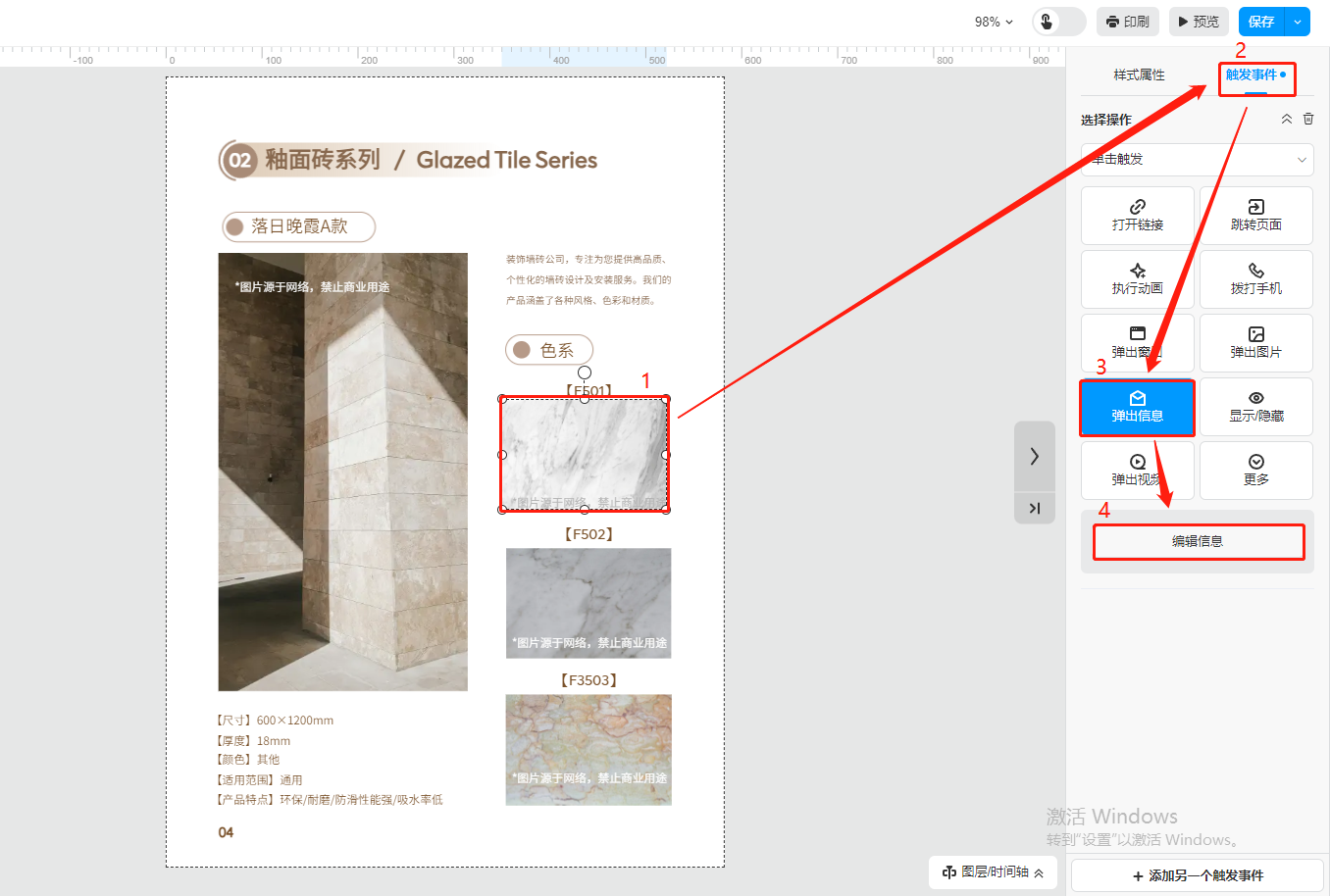Open the 98% zoom level dropdown
1330x896 pixels.
pyautogui.click(x=994, y=22)
